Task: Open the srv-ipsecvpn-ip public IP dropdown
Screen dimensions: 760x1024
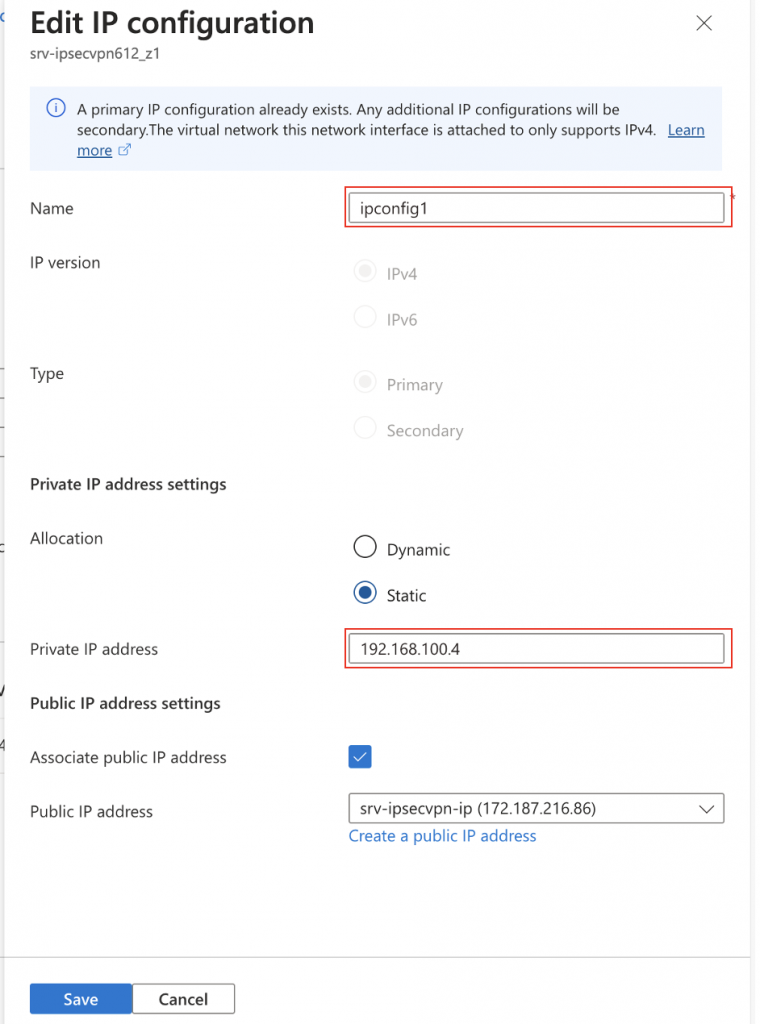Action: click(536, 808)
